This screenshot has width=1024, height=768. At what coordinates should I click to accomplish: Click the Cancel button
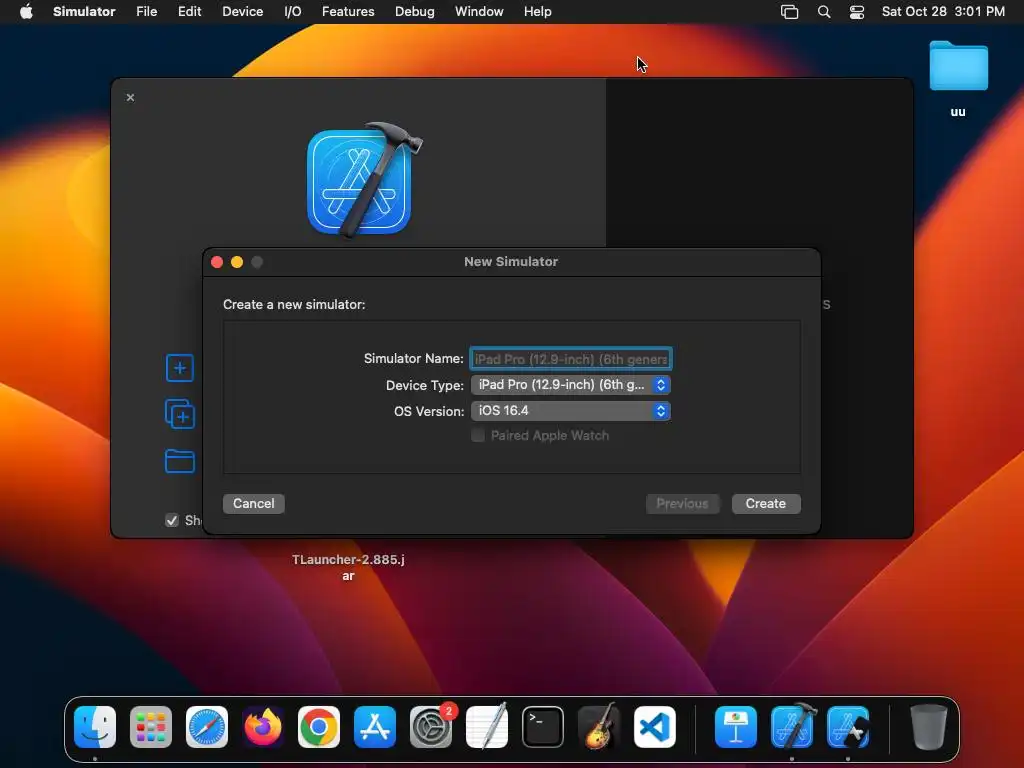(x=253, y=504)
